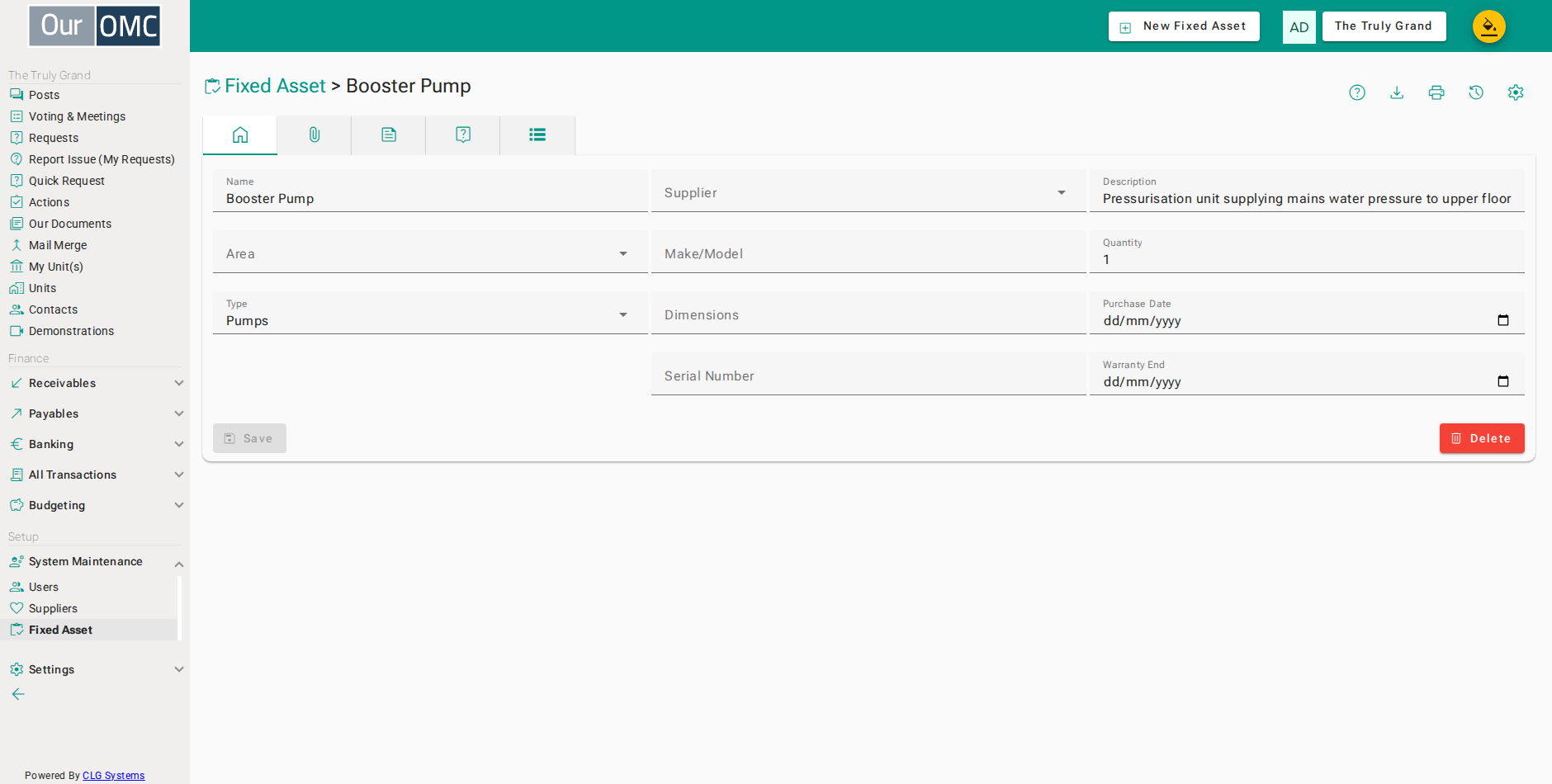Open the history clock icon
This screenshot has width=1552, height=784.
1476,92
